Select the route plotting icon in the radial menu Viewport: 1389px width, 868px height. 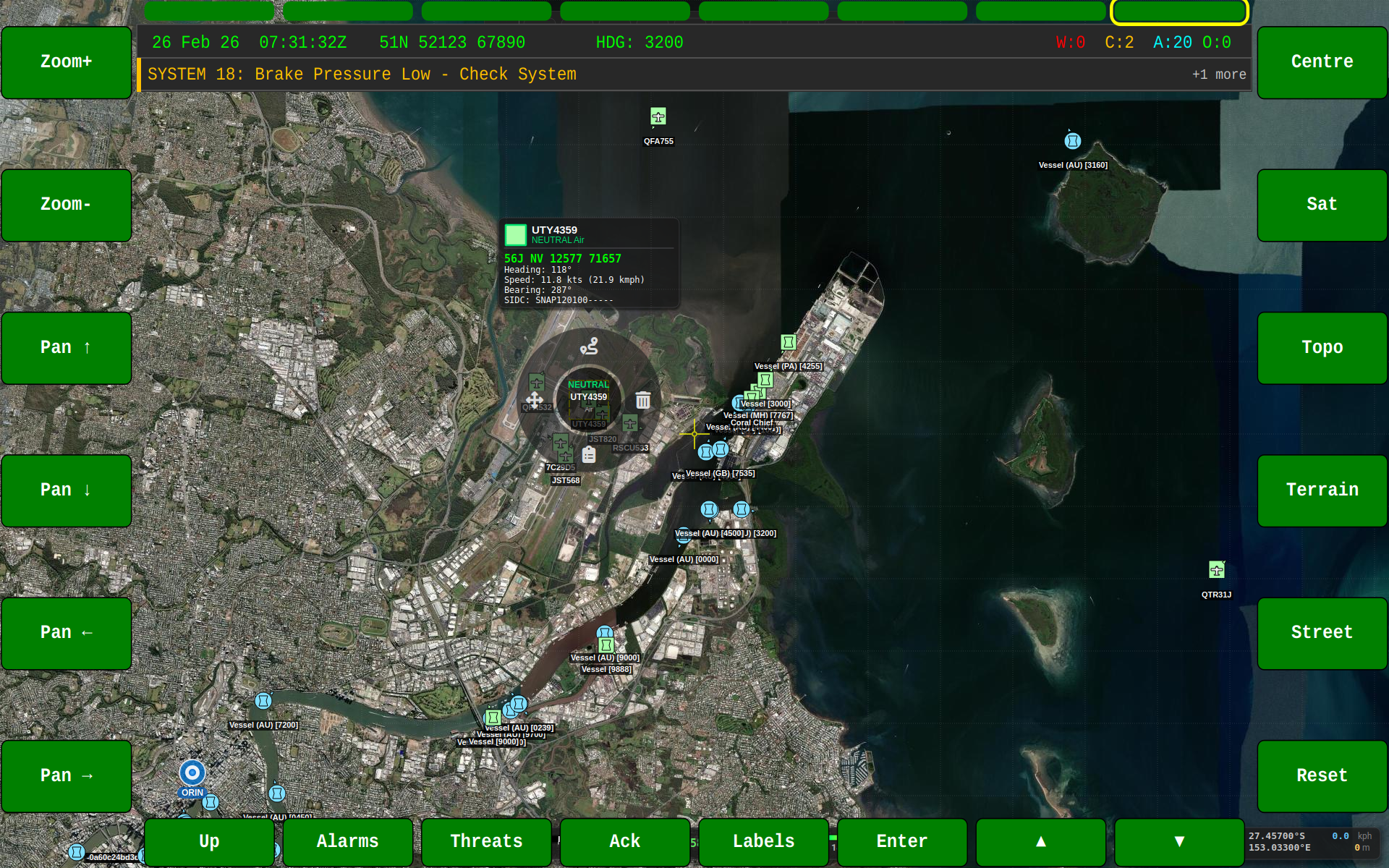pyautogui.click(x=590, y=345)
